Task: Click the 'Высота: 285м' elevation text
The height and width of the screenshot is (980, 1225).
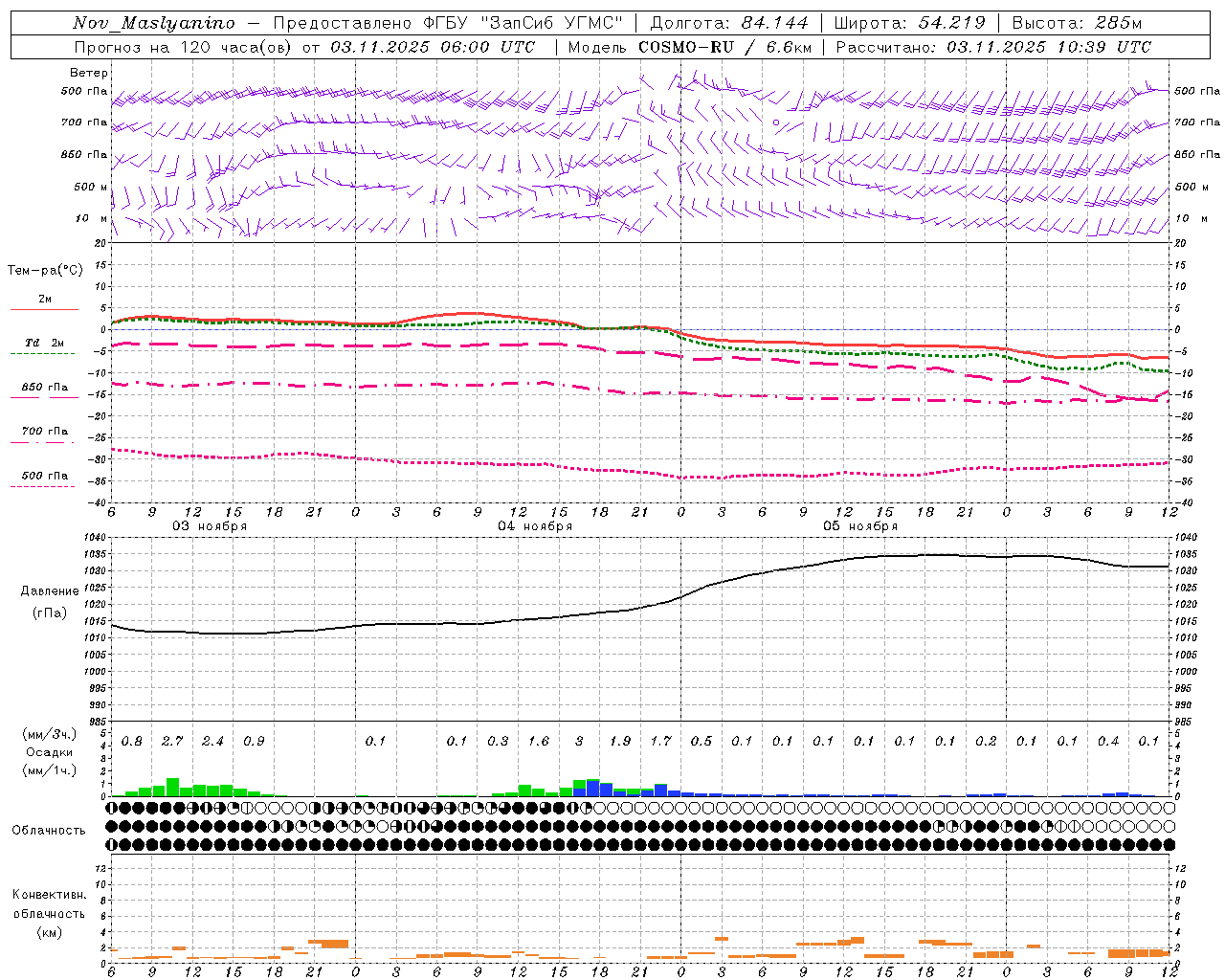Action: 1077,23
